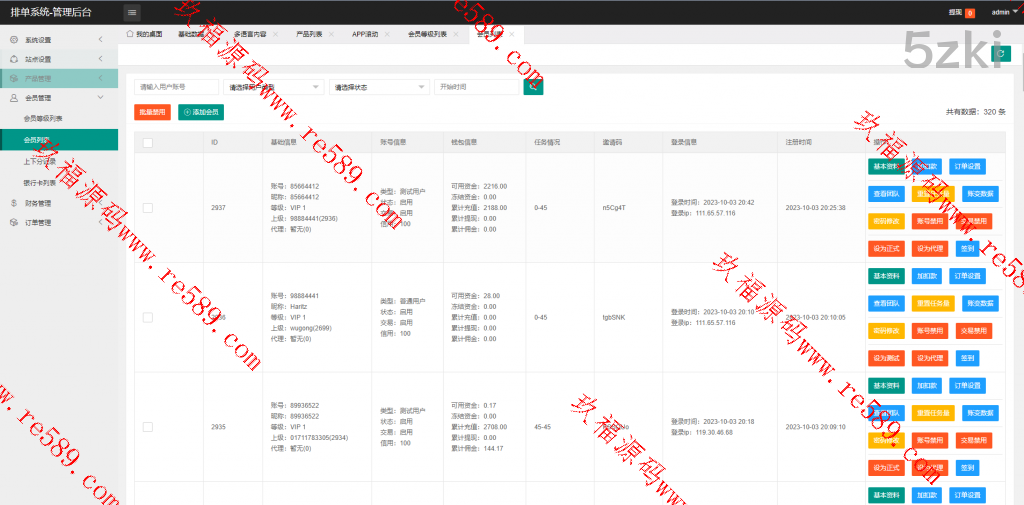Click the 请输入用户账号 input field
This screenshot has height=505, width=1024.
pos(176,87)
